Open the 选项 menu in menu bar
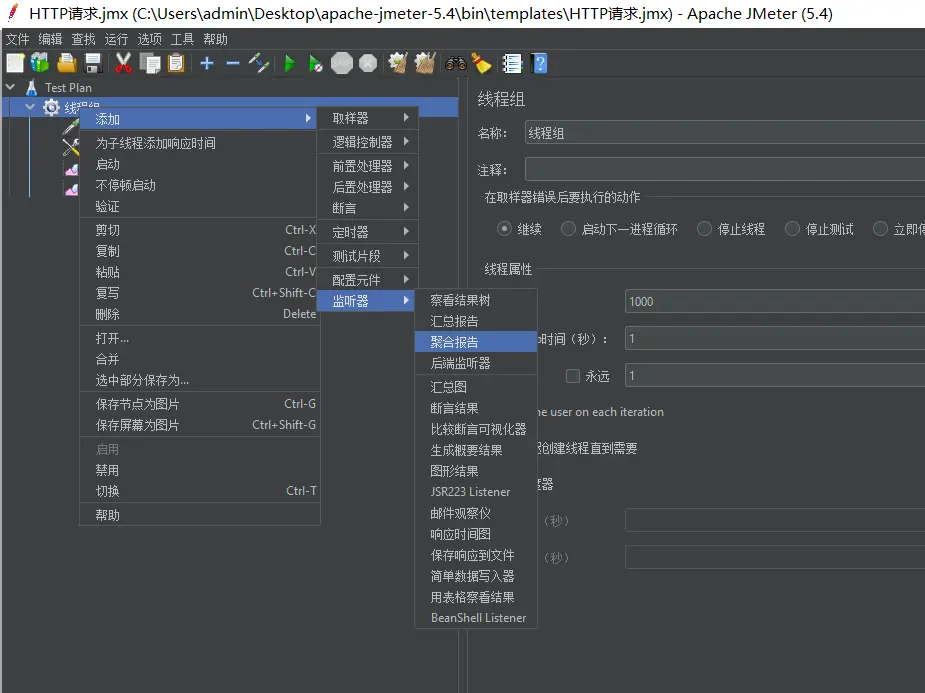Screen dimensions: 925x693 [x=149, y=39]
